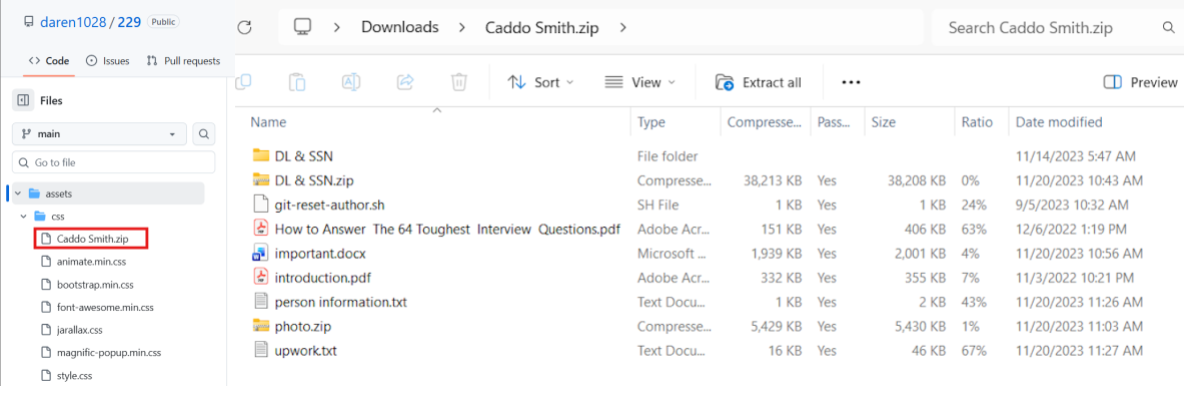Click the This PC monitor icon

pos(303,27)
